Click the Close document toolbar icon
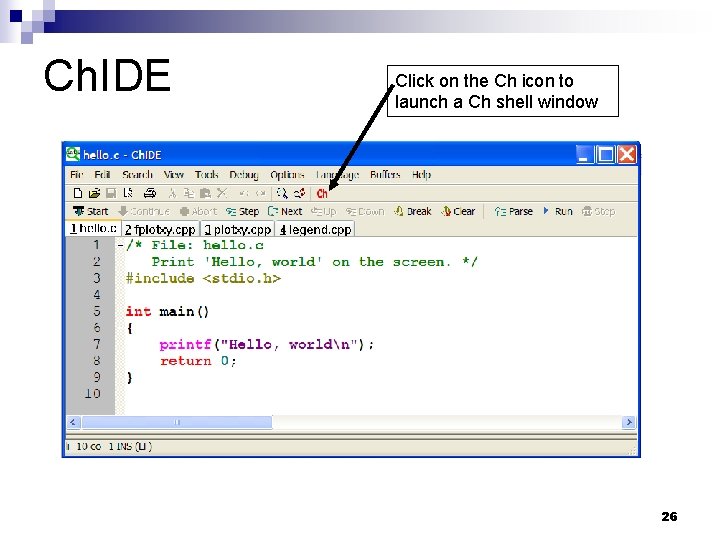The height and width of the screenshot is (540, 720). click(x=128, y=193)
